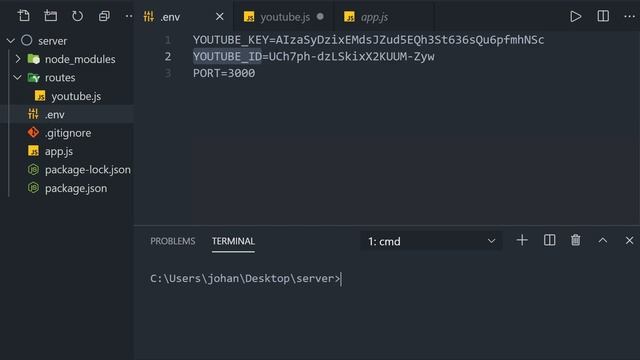Select the .env file in explorer
This screenshot has width=640, height=360.
[55, 115]
